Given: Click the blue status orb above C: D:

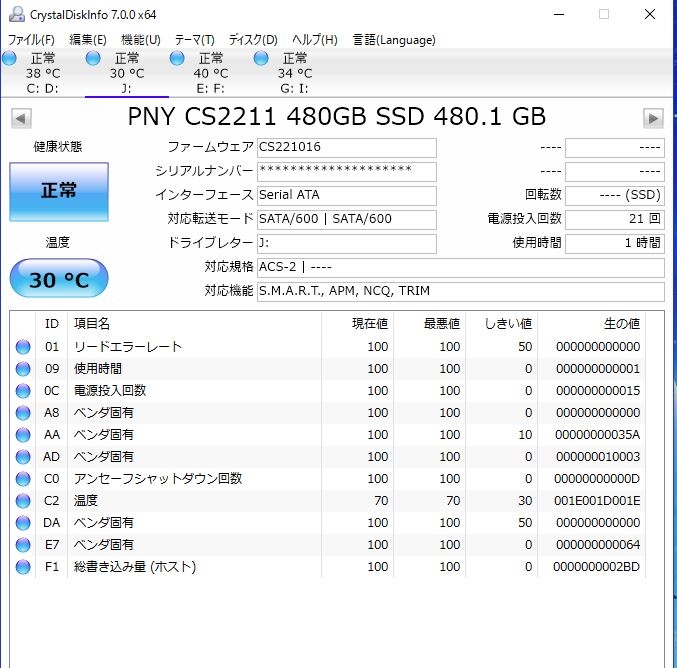Looking at the screenshot, I should [9, 58].
